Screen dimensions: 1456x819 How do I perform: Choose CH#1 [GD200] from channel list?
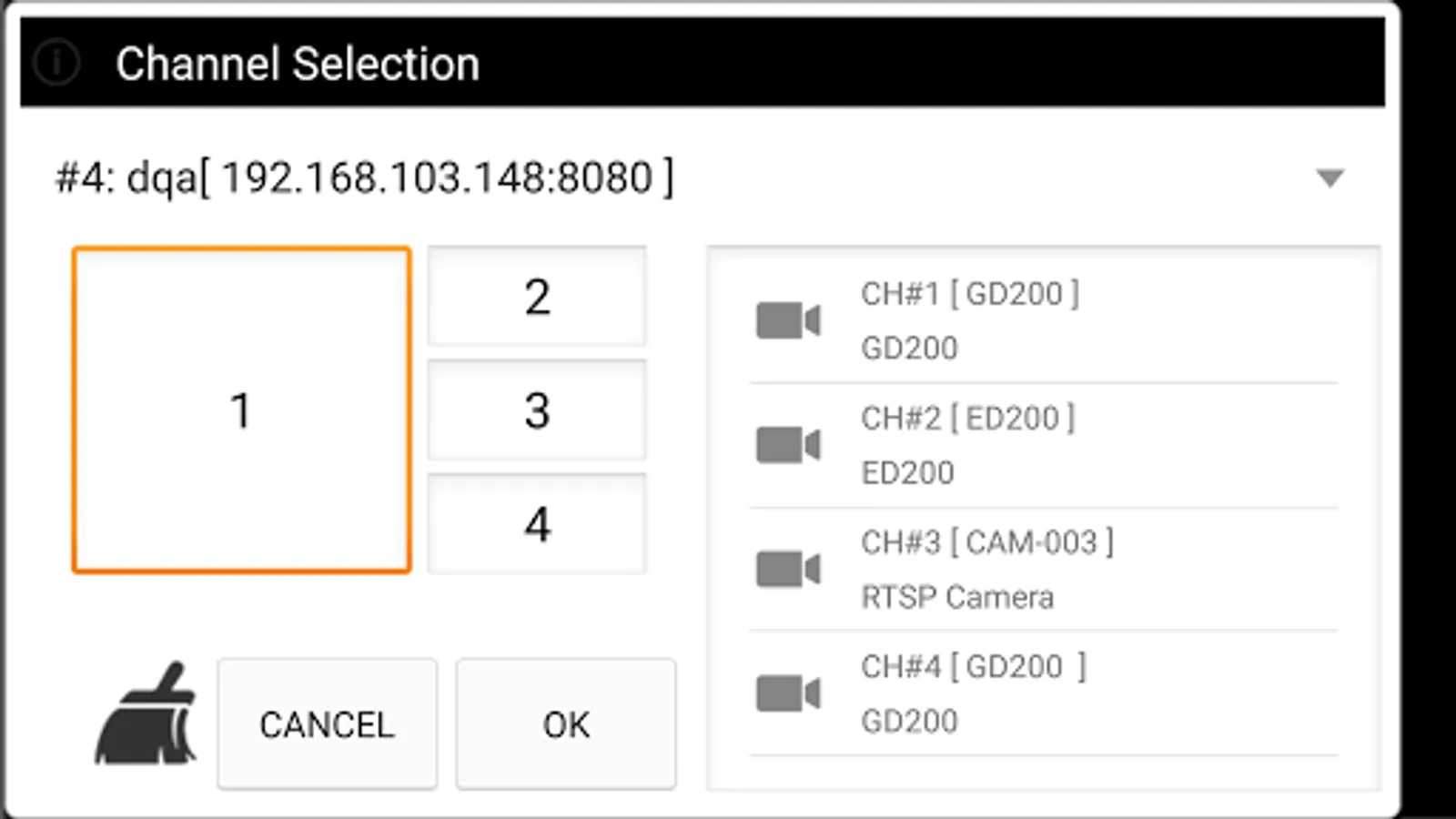pos(970,294)
